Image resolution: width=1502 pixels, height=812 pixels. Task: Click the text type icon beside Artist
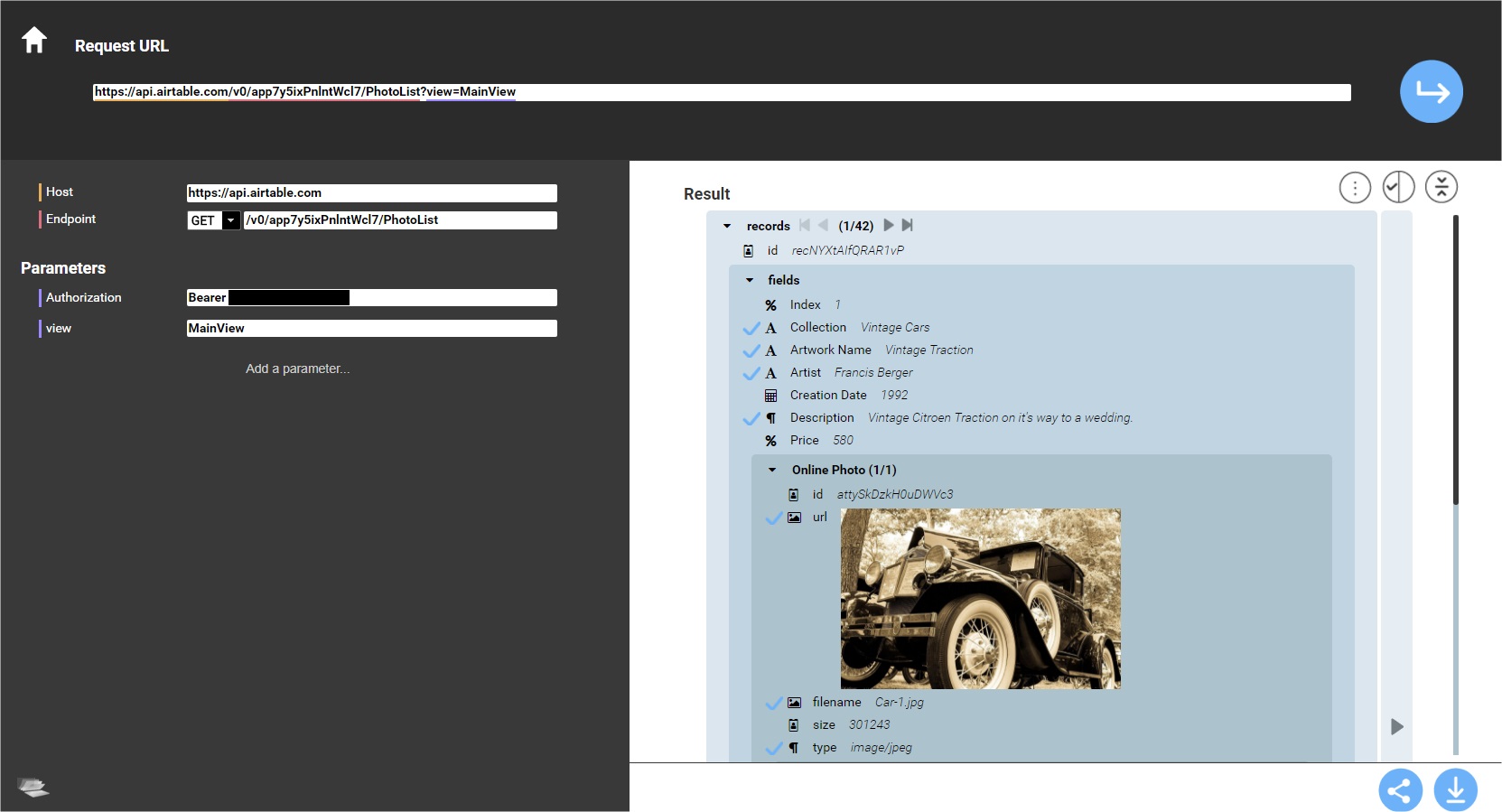tap(770, 373)
